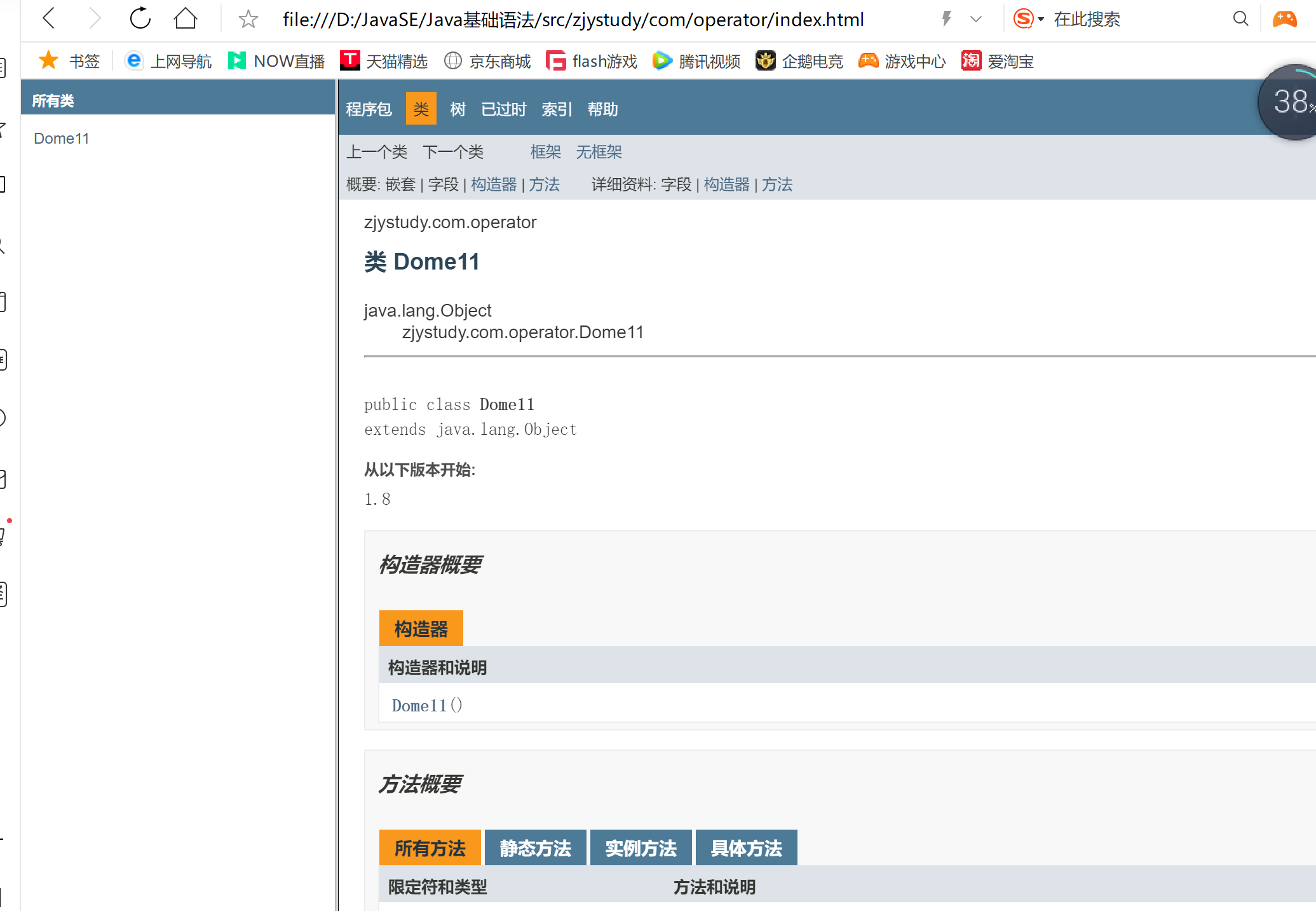Expand the address bar dropdown chevron
This screenshot has height=911, width=1316.
[976, 19]
